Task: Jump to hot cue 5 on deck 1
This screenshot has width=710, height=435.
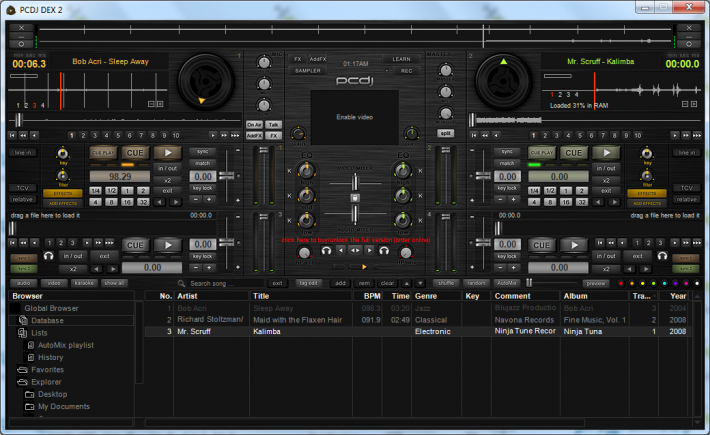Action: click(x=118, y=135)
